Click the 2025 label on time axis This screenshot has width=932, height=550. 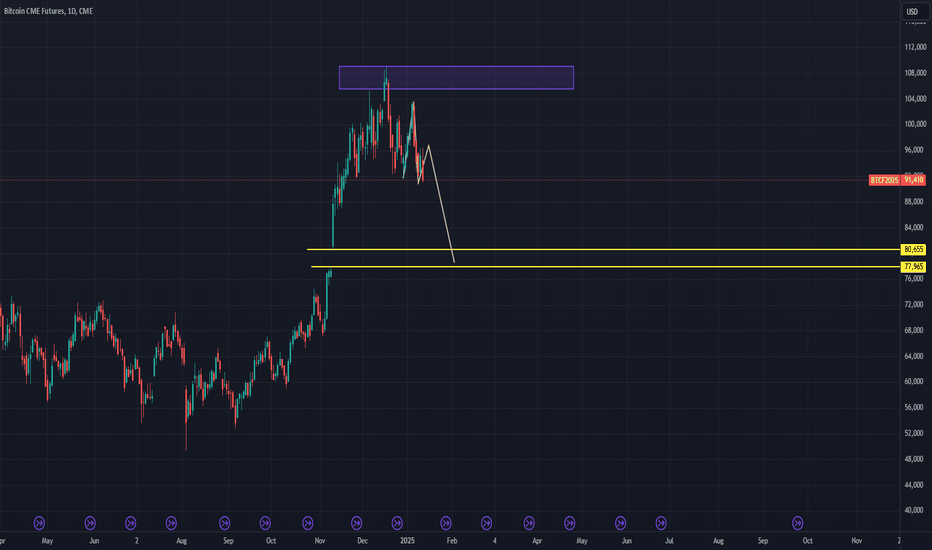point(407,540)
